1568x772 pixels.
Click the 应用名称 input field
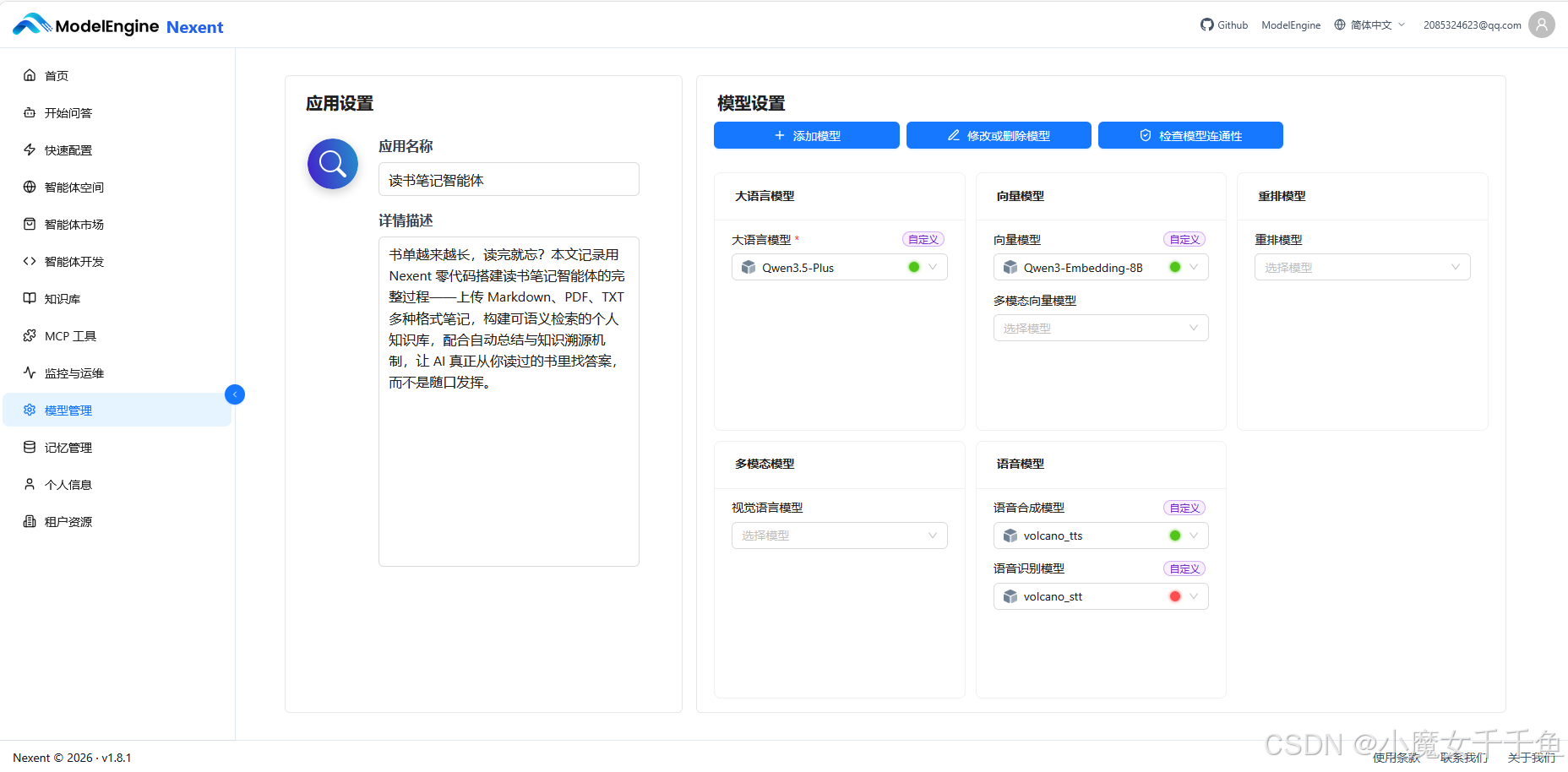point(509,179)
